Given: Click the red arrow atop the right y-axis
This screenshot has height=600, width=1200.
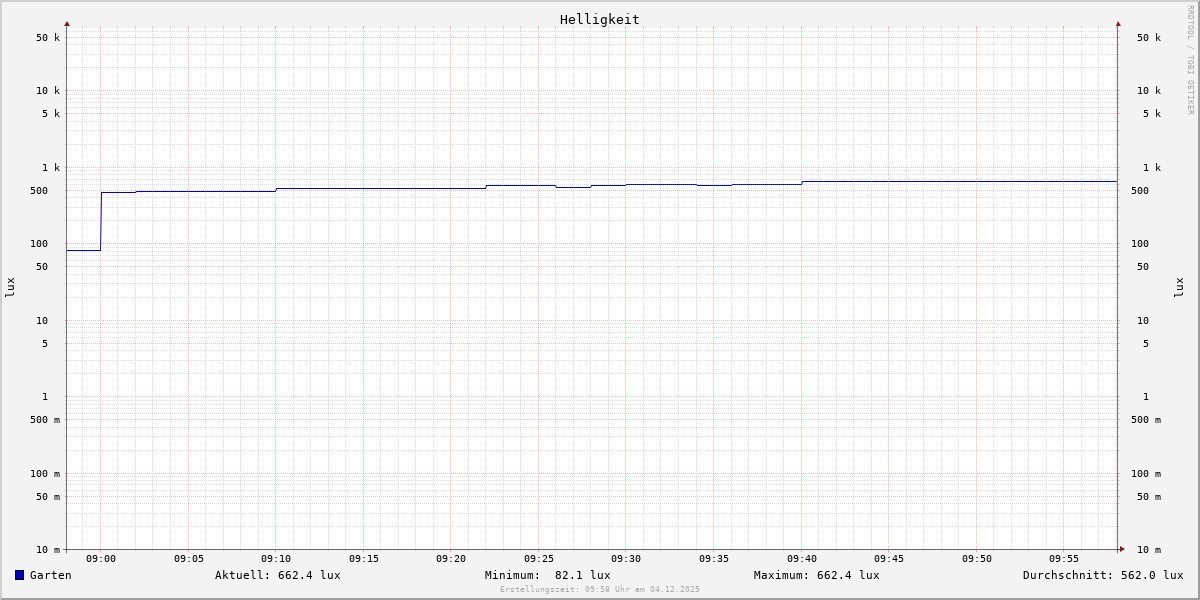Looking at the screenshot, I should (1118, 23).
